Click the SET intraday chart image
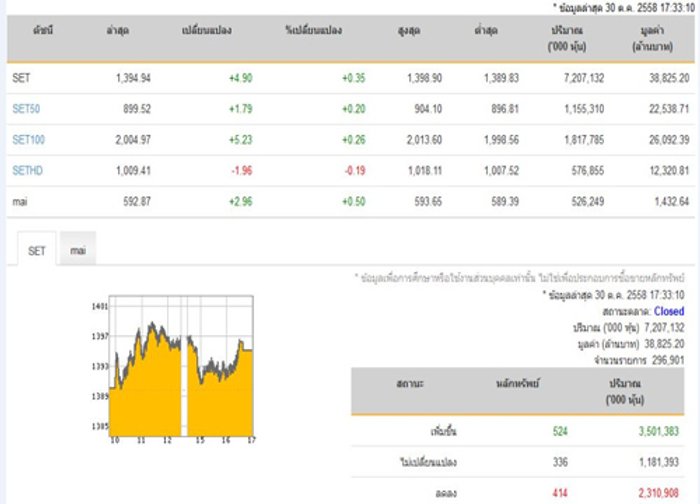700x504 pixels. click(x=174, y=369)
